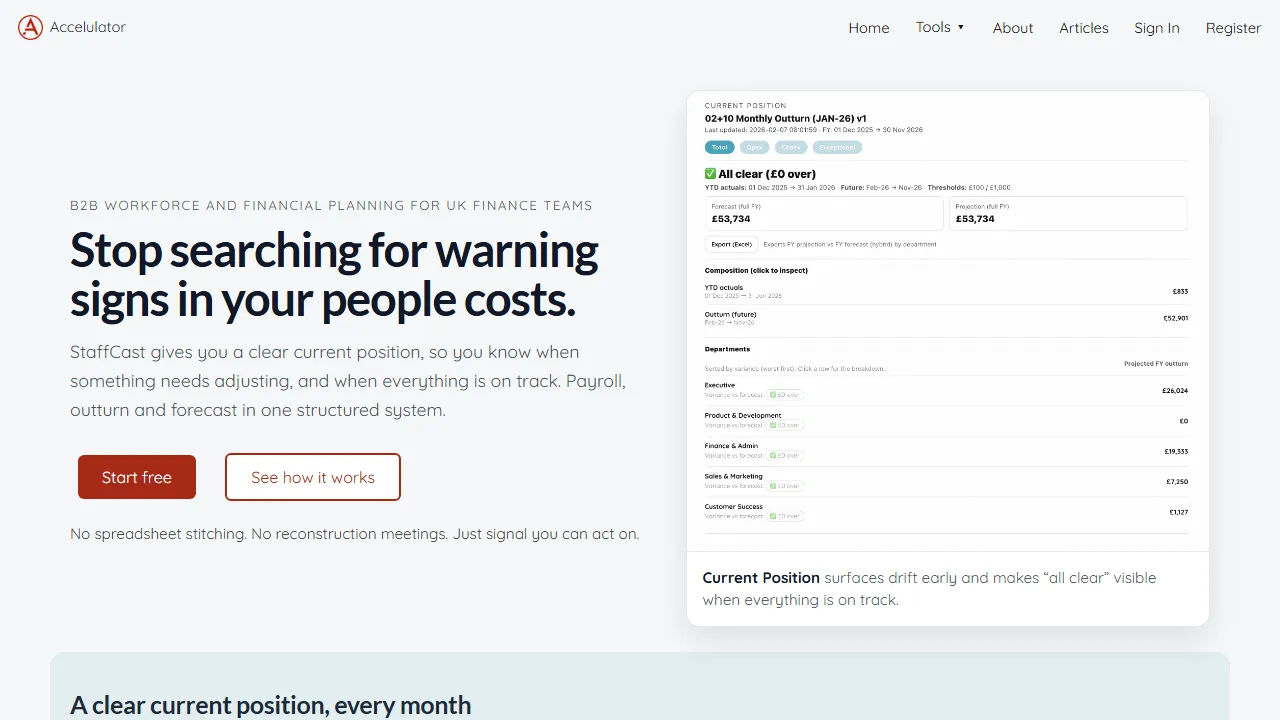Click the £0 over badge for Sales & Marketing

tap(785, 486)
